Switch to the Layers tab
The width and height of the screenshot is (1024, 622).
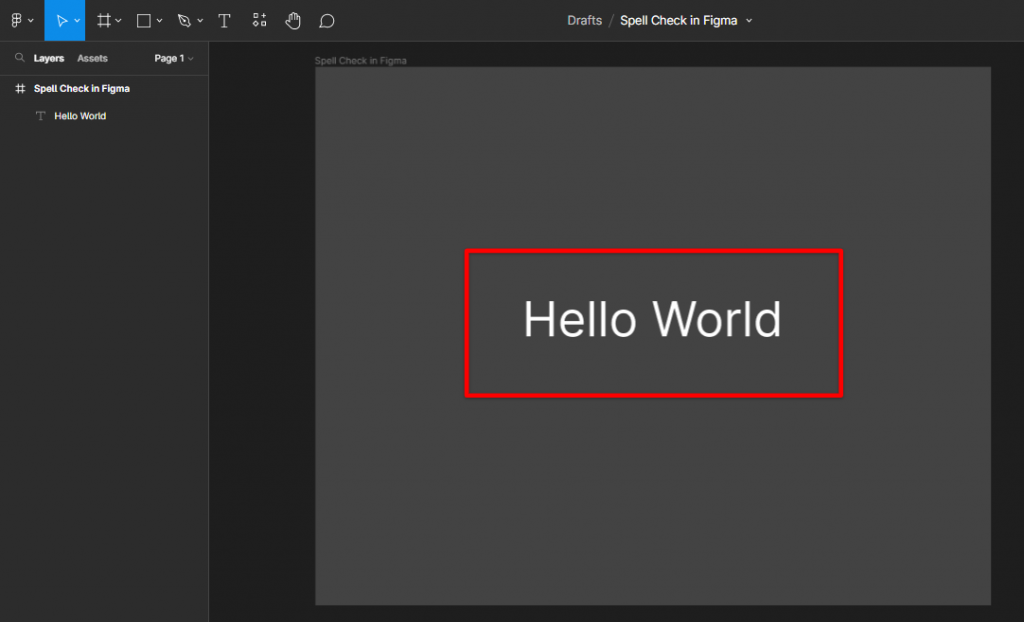coord(50,58)
